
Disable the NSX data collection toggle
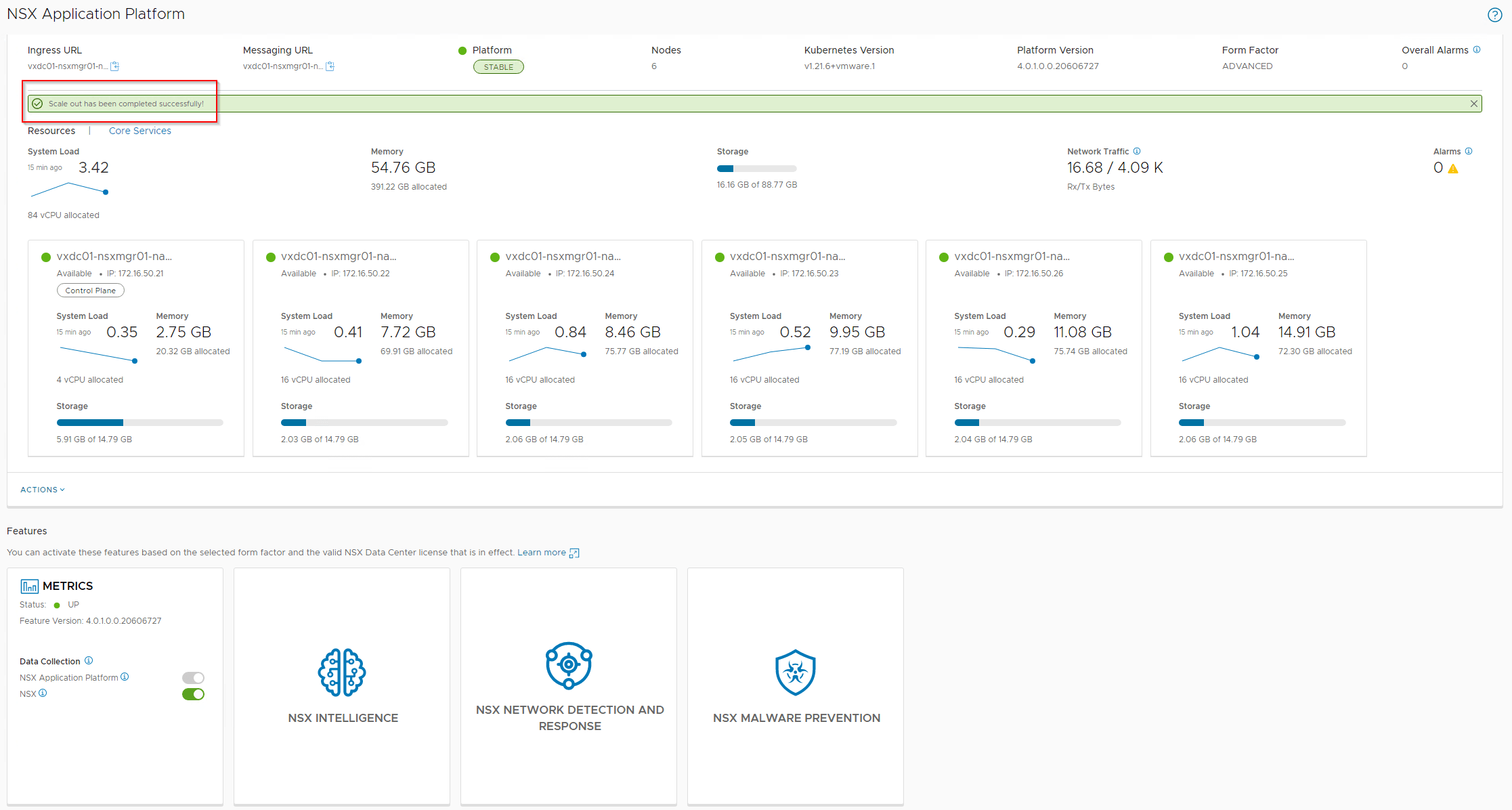coord(193,694)
